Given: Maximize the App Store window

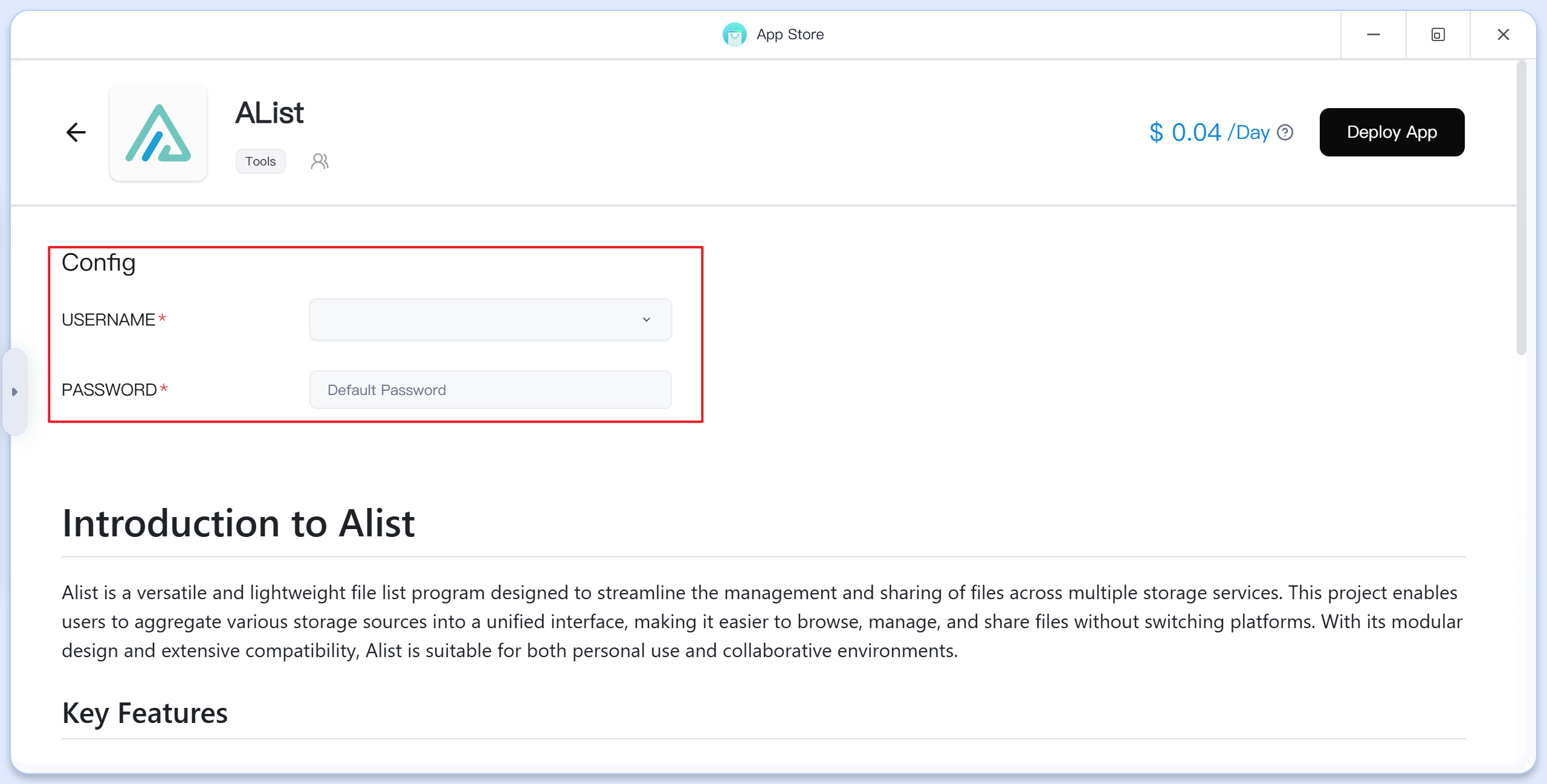Looking at the screenshot, I should 1438,34.
